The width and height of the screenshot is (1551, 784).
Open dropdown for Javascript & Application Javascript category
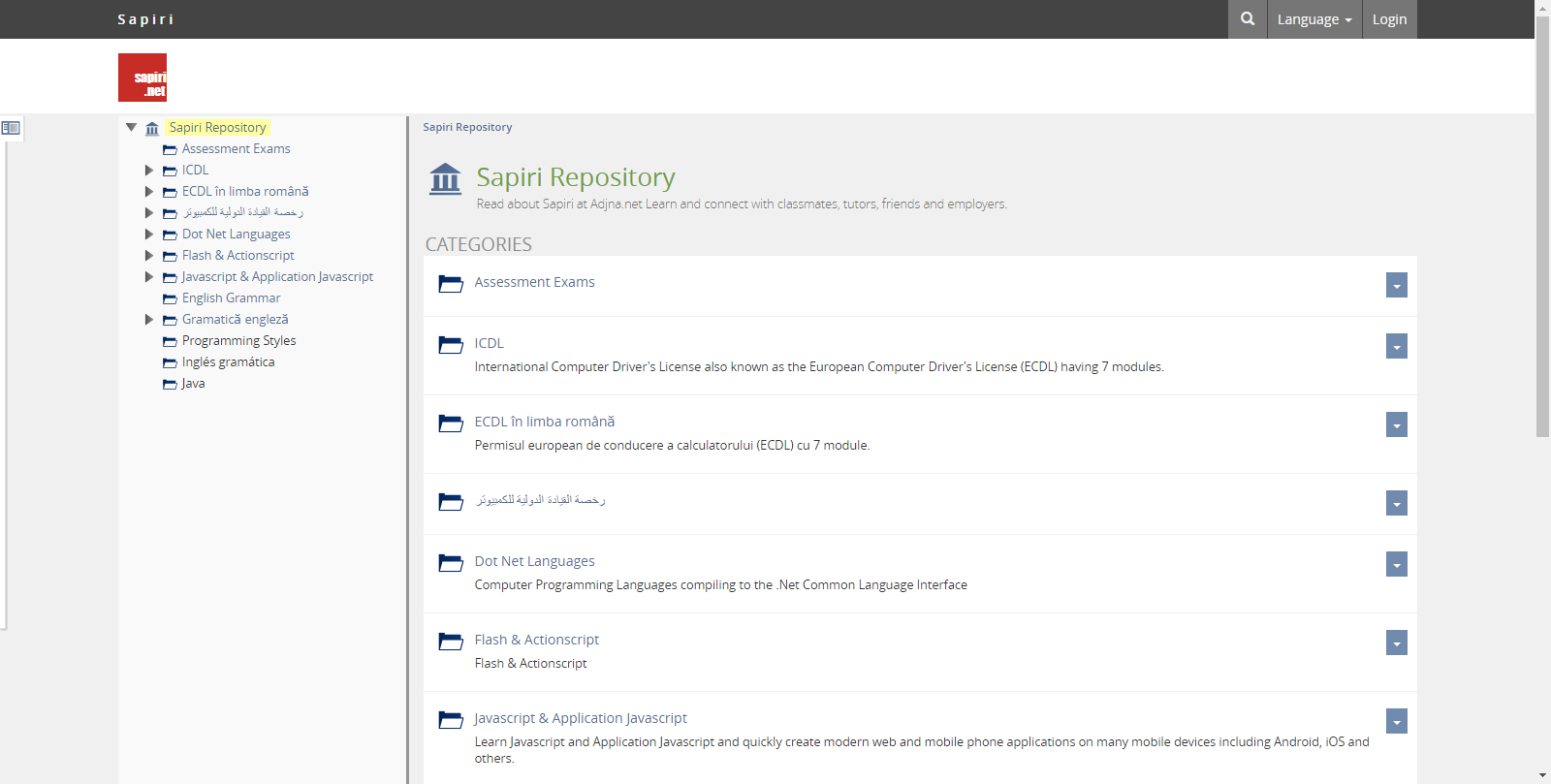tap(1397, 721)
